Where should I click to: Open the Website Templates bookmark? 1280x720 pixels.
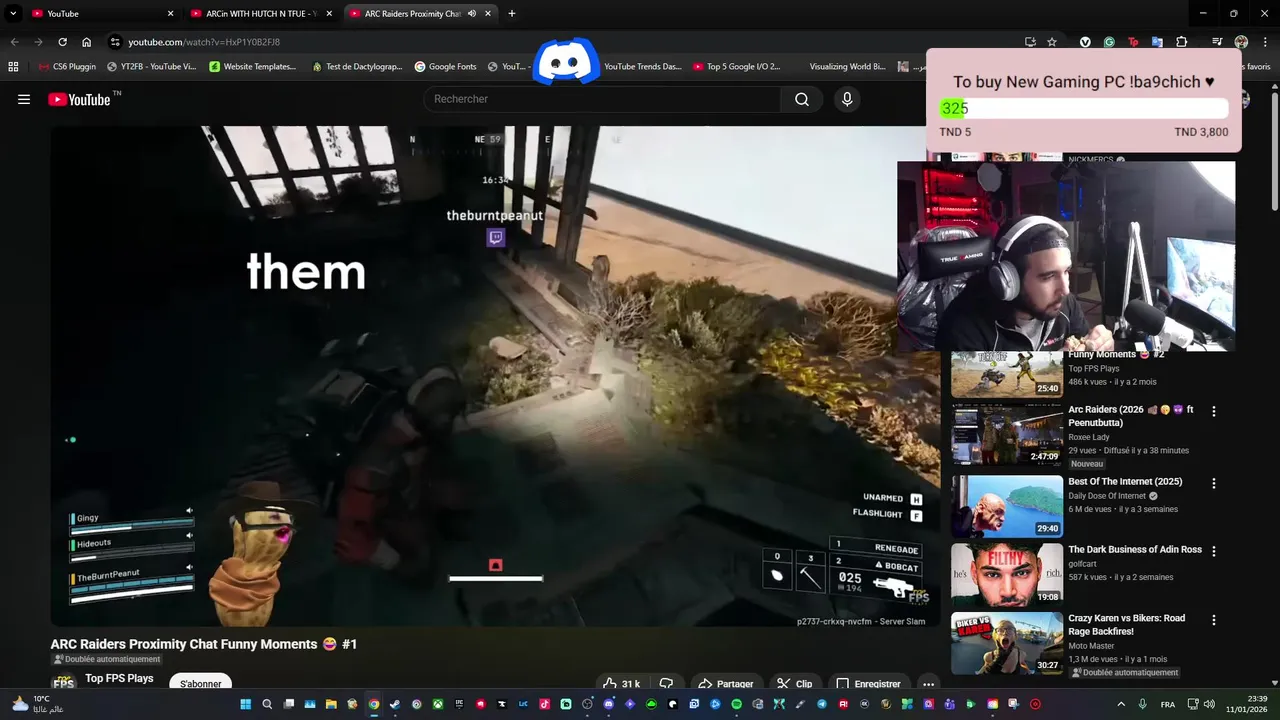(x=253, y=67)
